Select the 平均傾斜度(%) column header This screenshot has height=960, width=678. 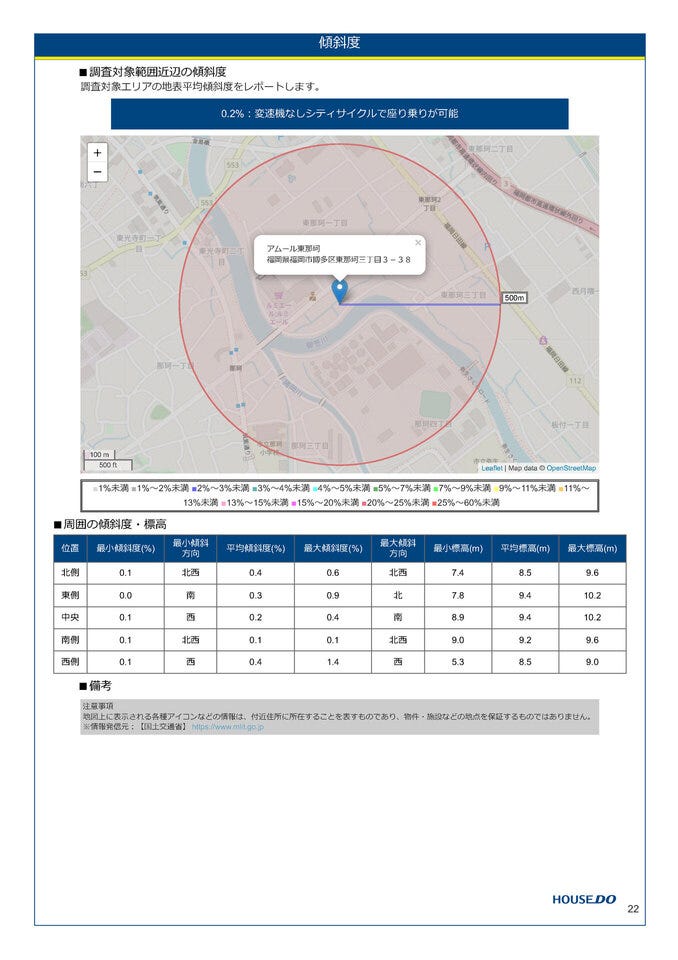256,548
